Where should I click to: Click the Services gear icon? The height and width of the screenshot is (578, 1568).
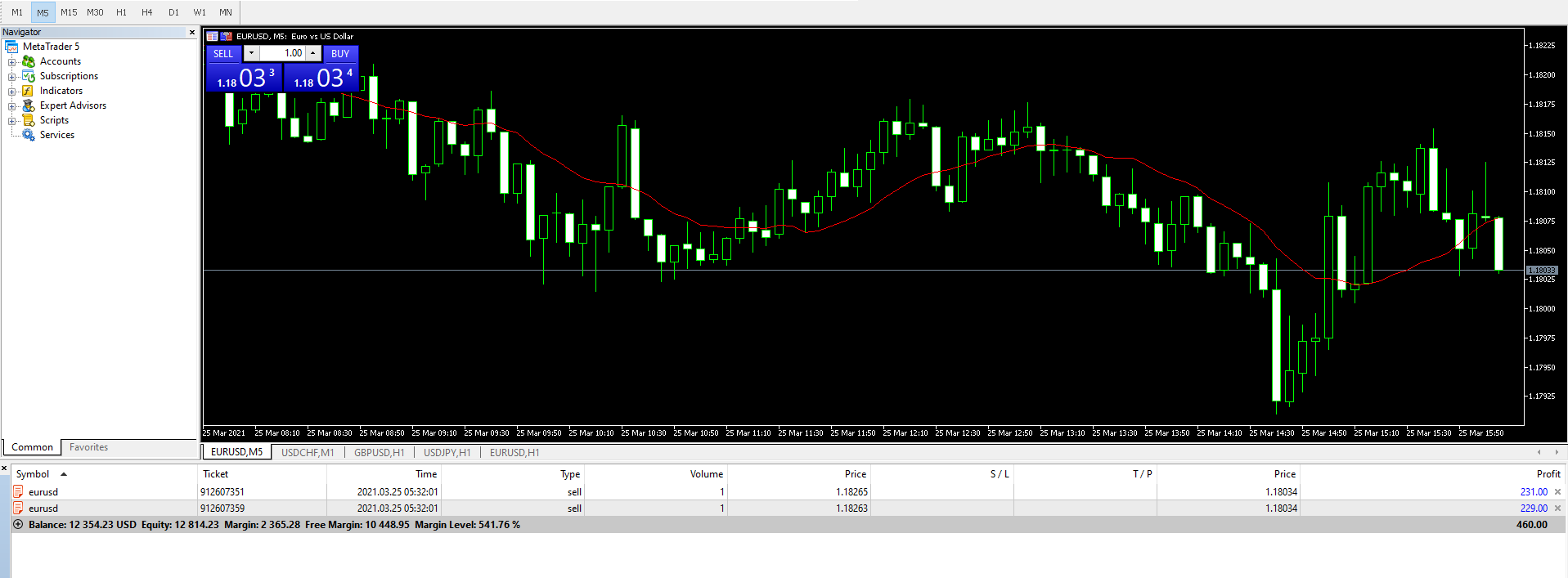pyautogui.click(x=29, y=135)
